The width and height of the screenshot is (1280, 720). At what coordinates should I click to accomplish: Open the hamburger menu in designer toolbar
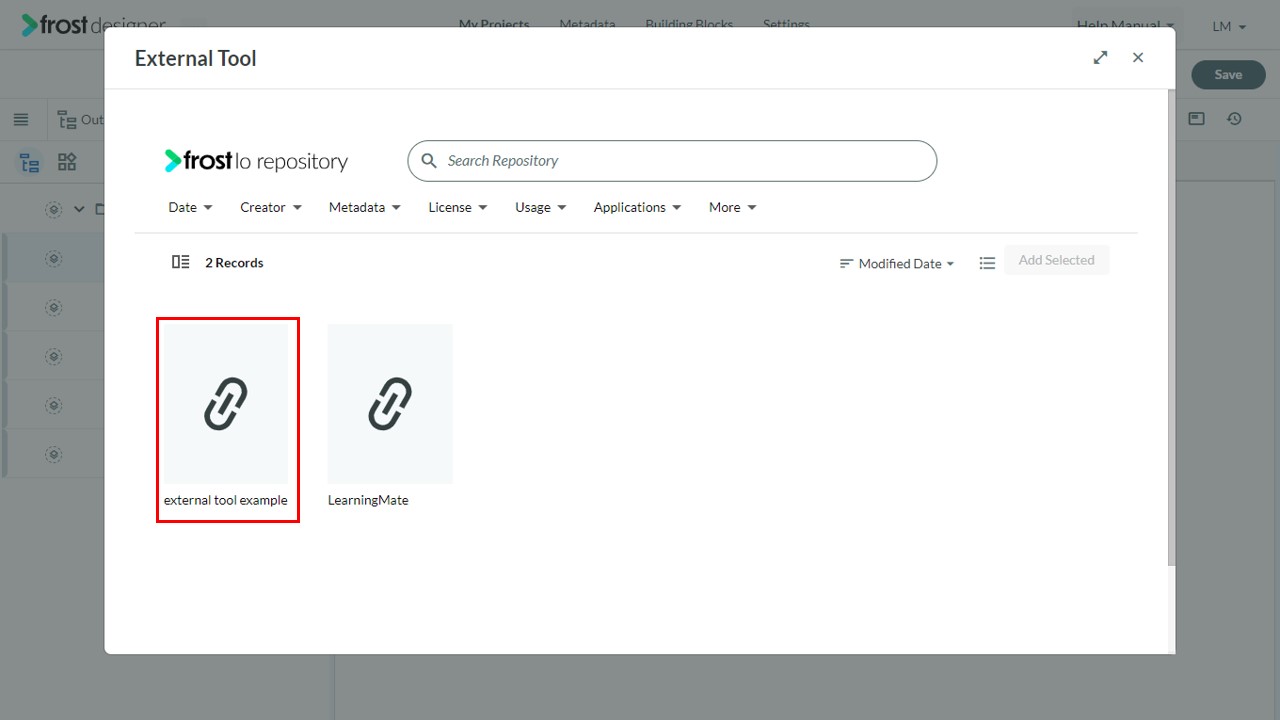point(21,120)
